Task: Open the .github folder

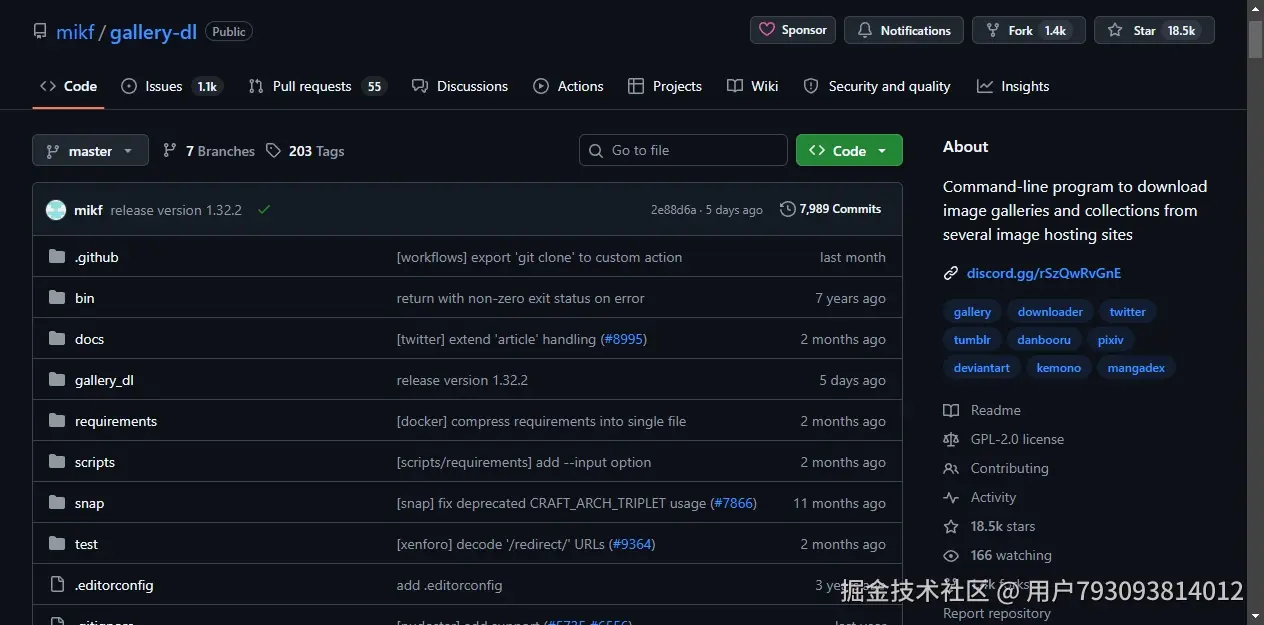Action: coord(97,257)
